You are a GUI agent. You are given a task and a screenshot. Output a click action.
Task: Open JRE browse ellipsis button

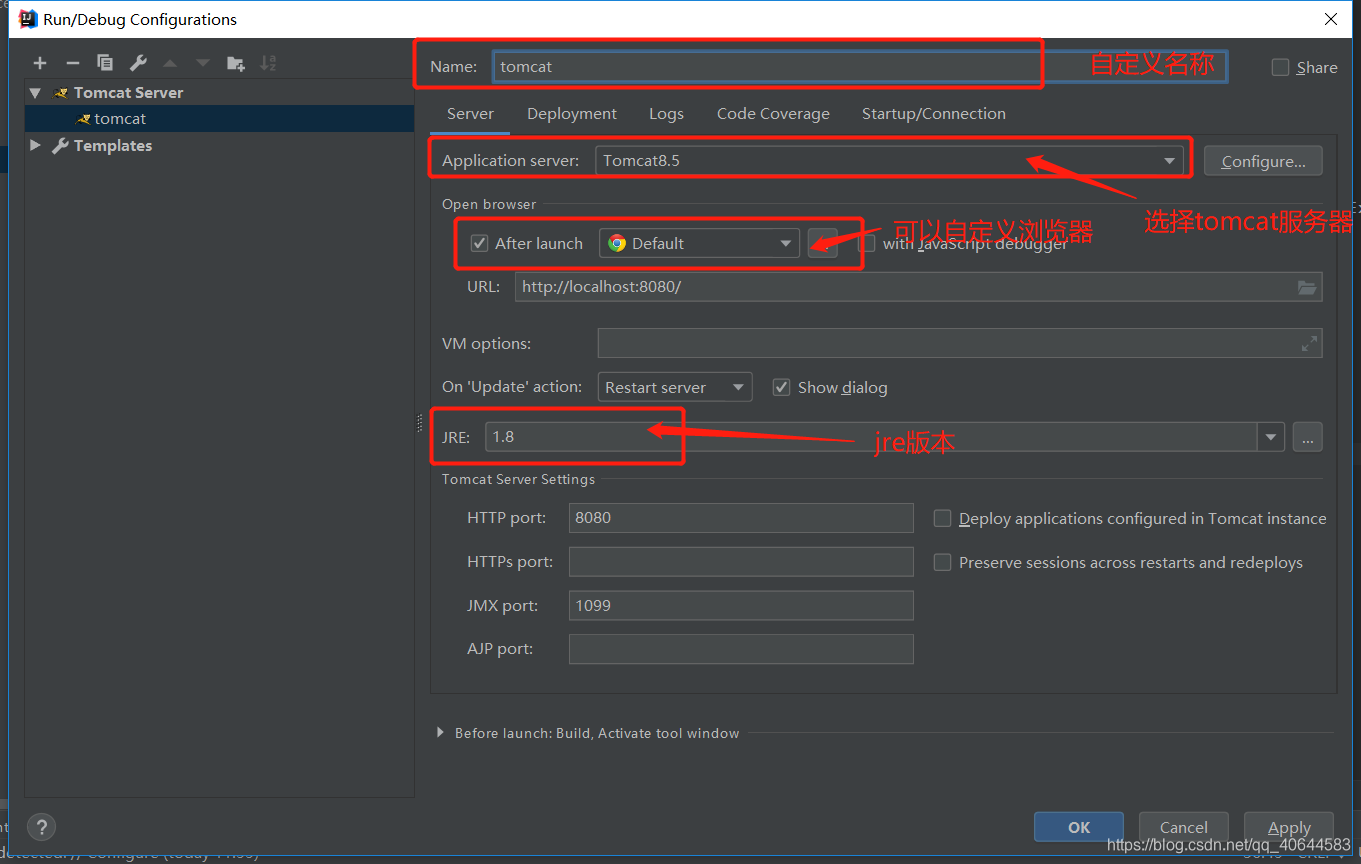pos(1307,437)
